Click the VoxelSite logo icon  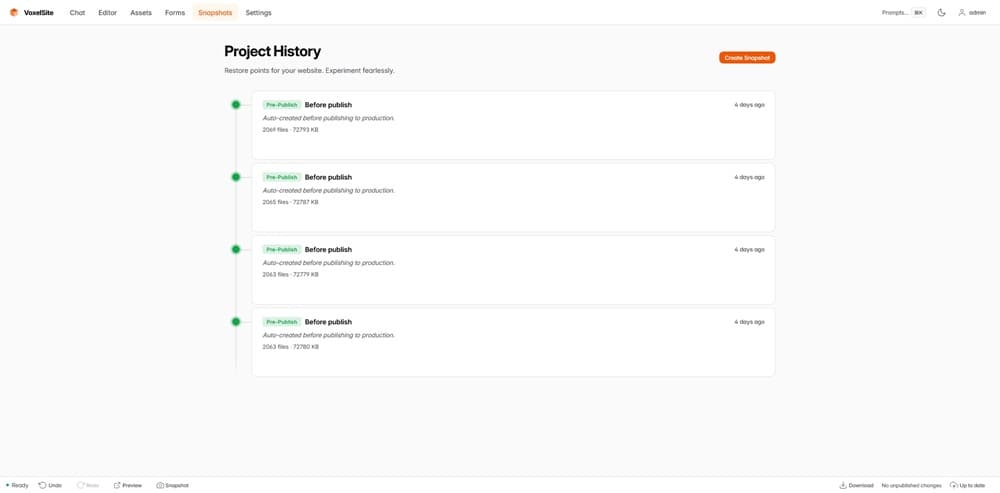pos(14,13)
